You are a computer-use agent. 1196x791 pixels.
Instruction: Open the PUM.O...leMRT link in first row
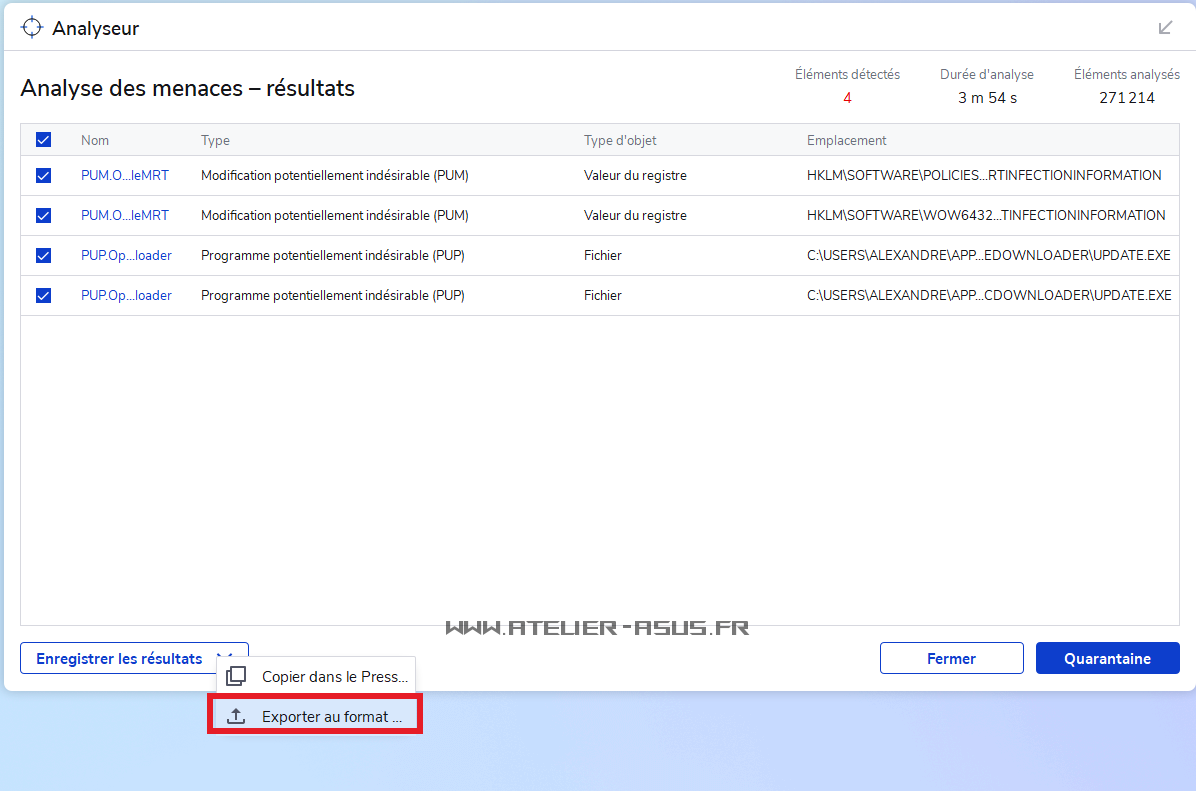[x=124, y=175]
